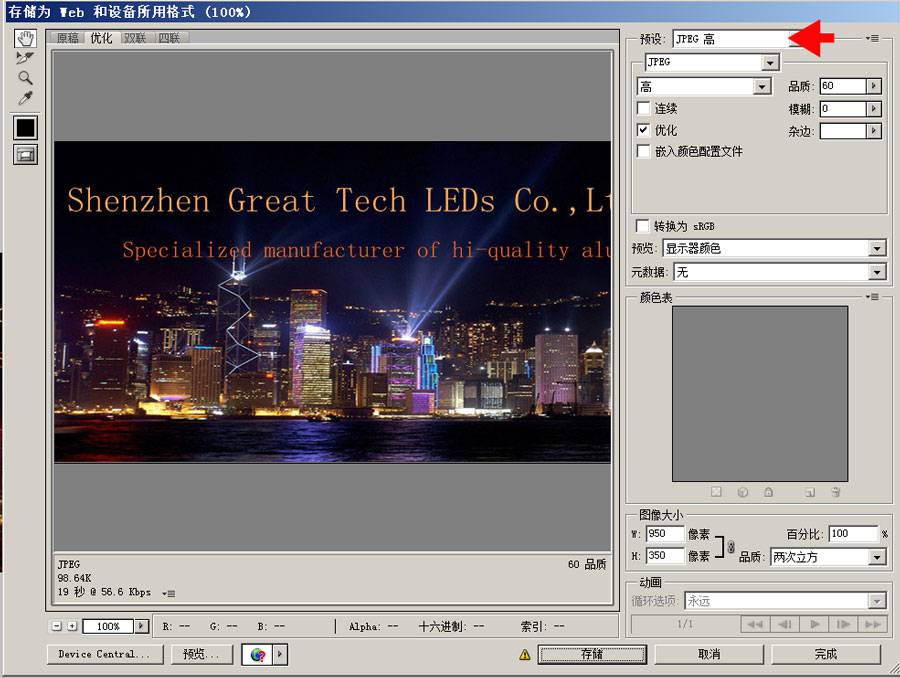Toggle slices visibility icon
This screenshot has height=678, width=900.
25,154
